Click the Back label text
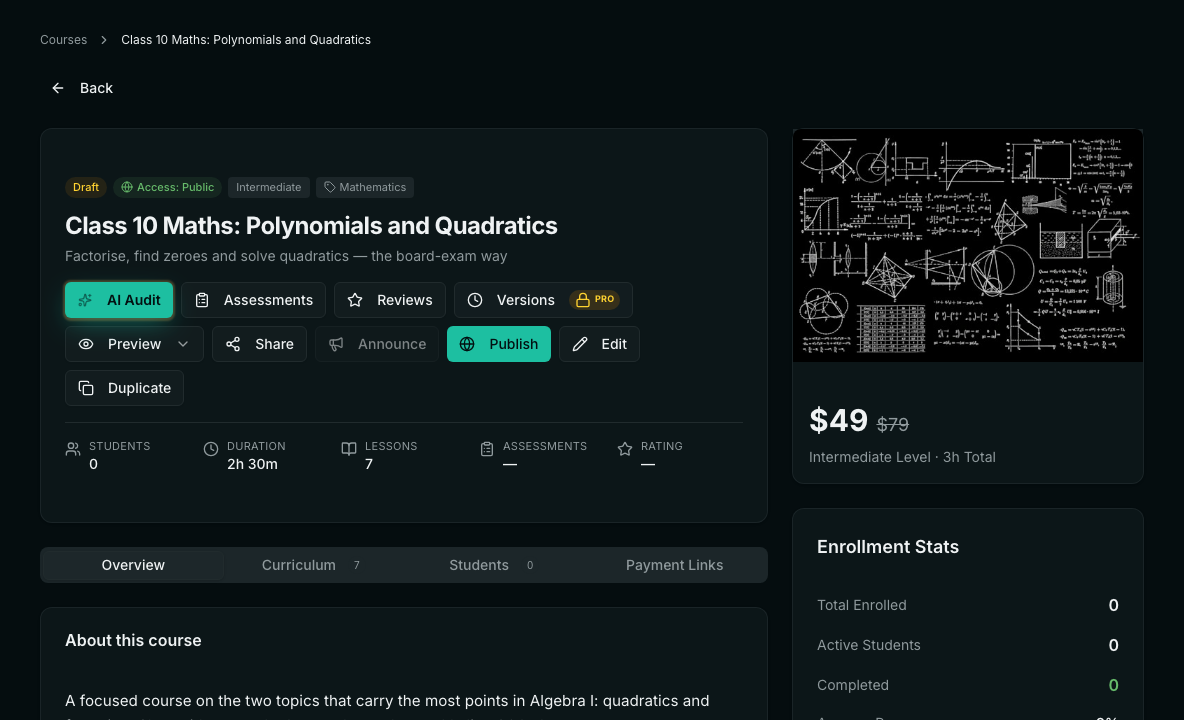 [96, 88]
